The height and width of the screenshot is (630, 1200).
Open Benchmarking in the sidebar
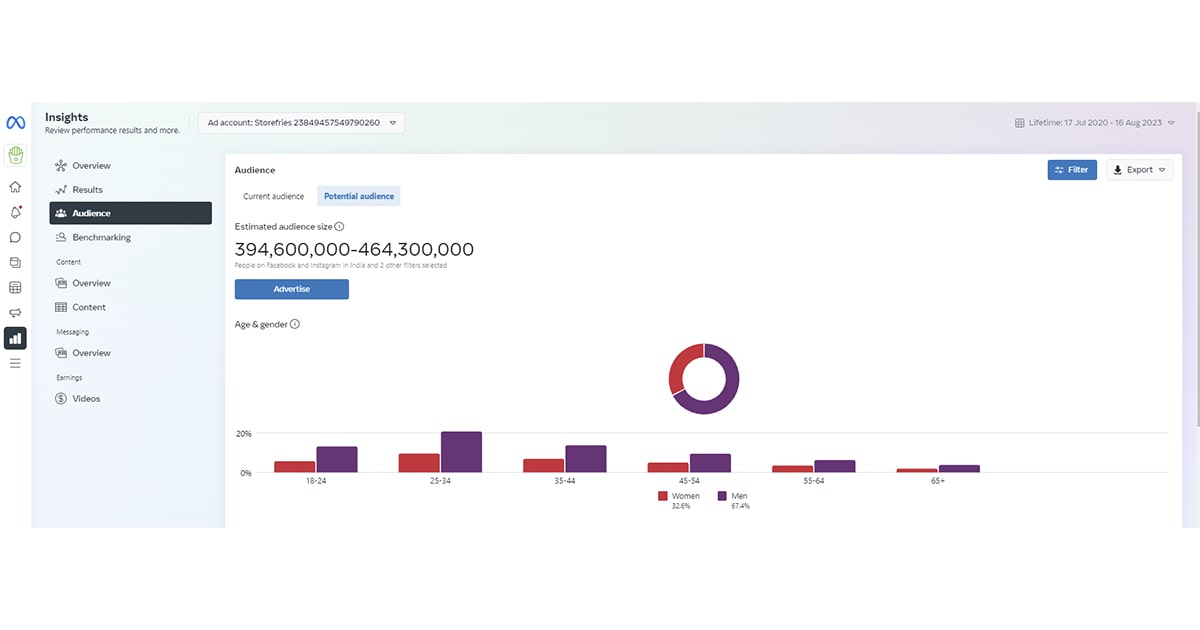101,238
